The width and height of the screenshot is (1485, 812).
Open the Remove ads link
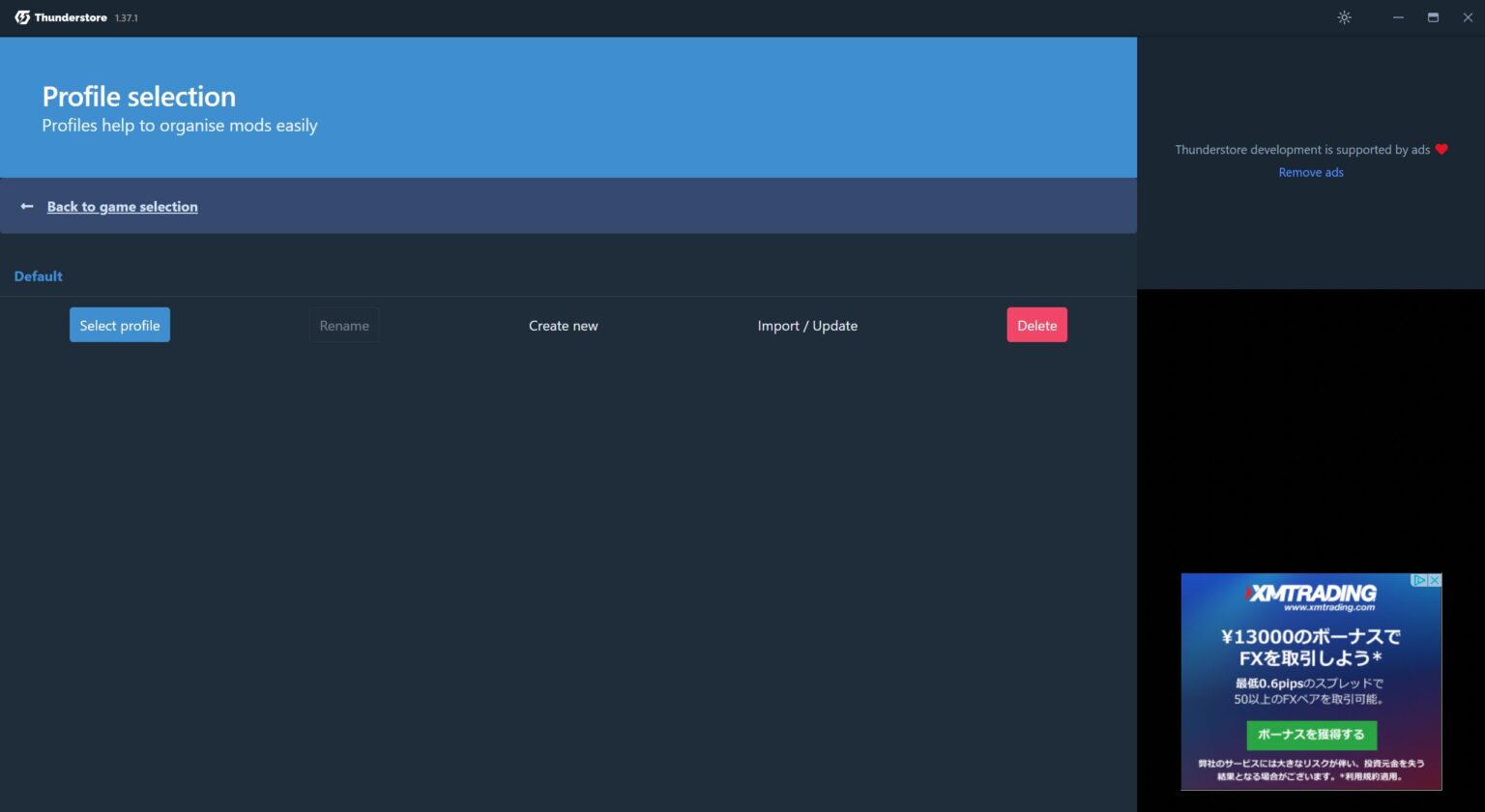click(1311, 172)
